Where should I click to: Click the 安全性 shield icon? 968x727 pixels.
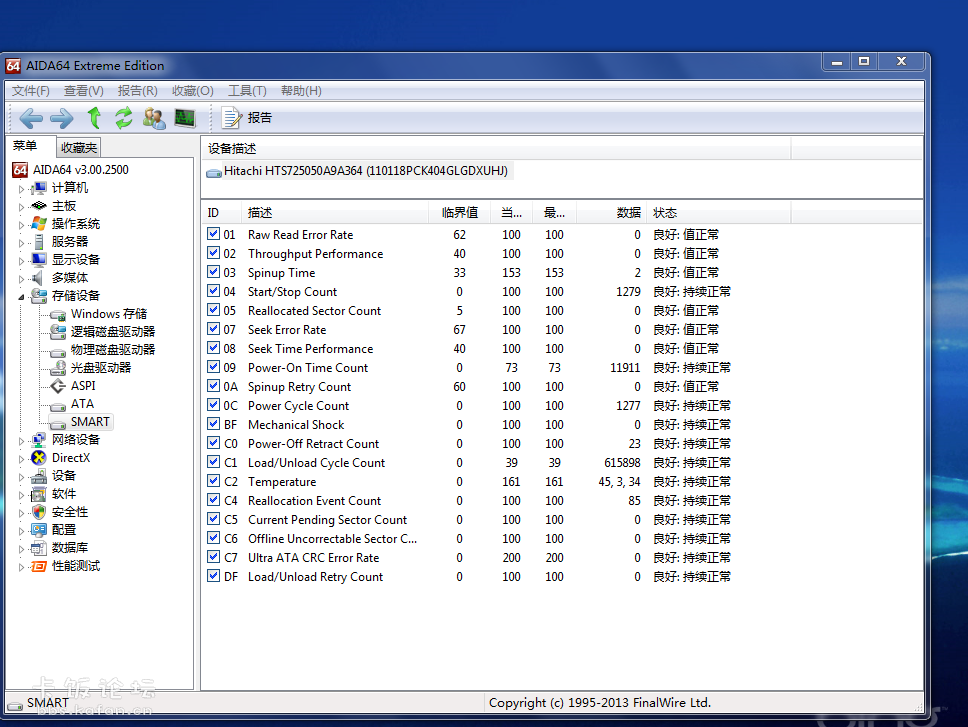39,512
